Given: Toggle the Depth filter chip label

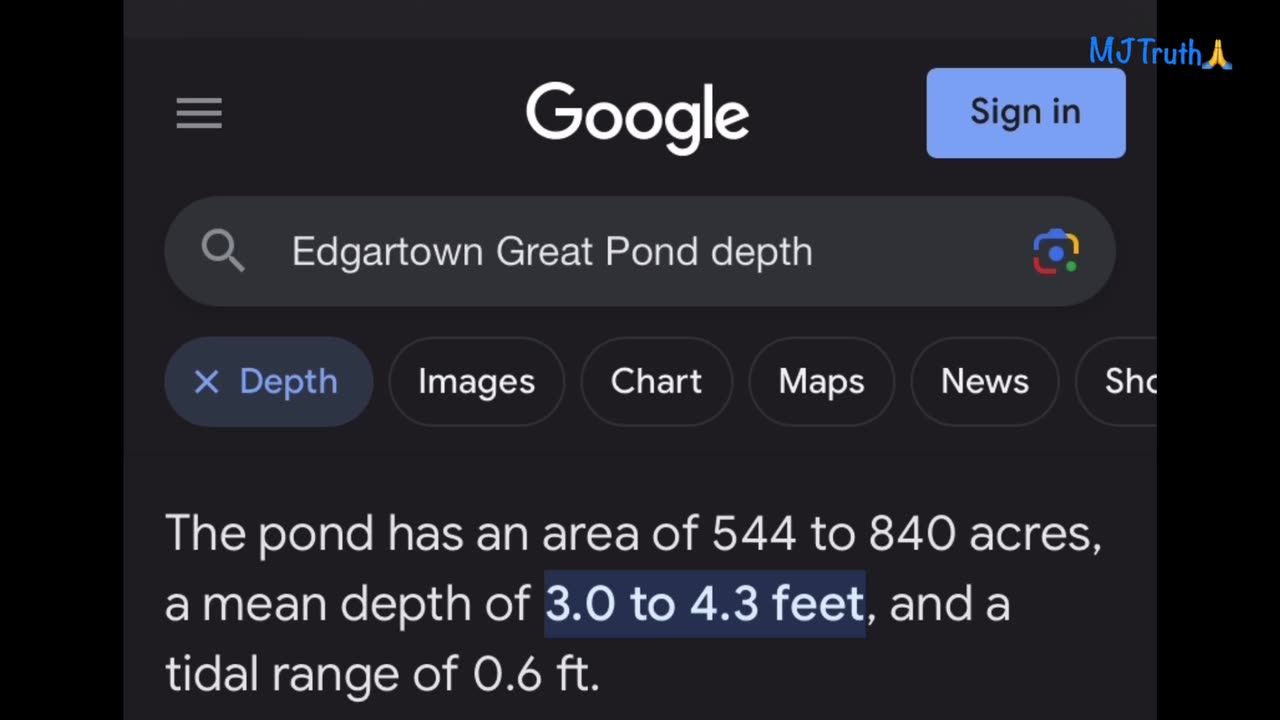Looking at the screenshot, I should tap(288, 382).
